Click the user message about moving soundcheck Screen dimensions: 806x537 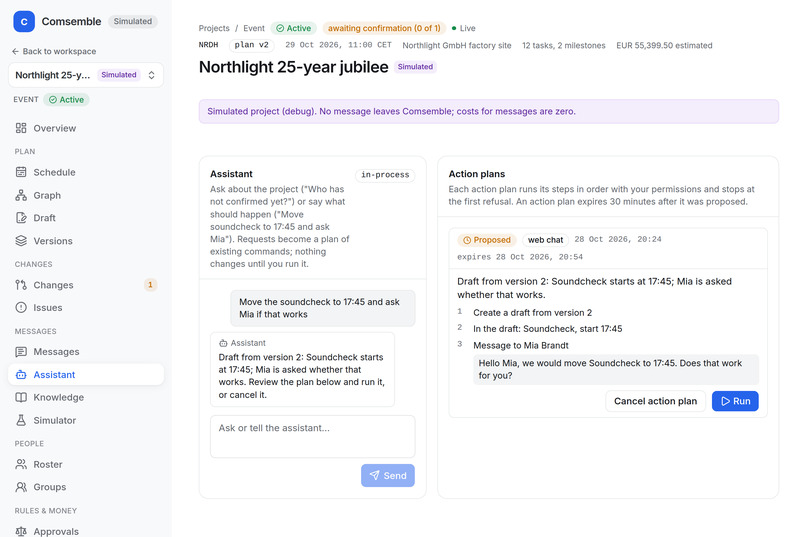[x=323, y=308]
